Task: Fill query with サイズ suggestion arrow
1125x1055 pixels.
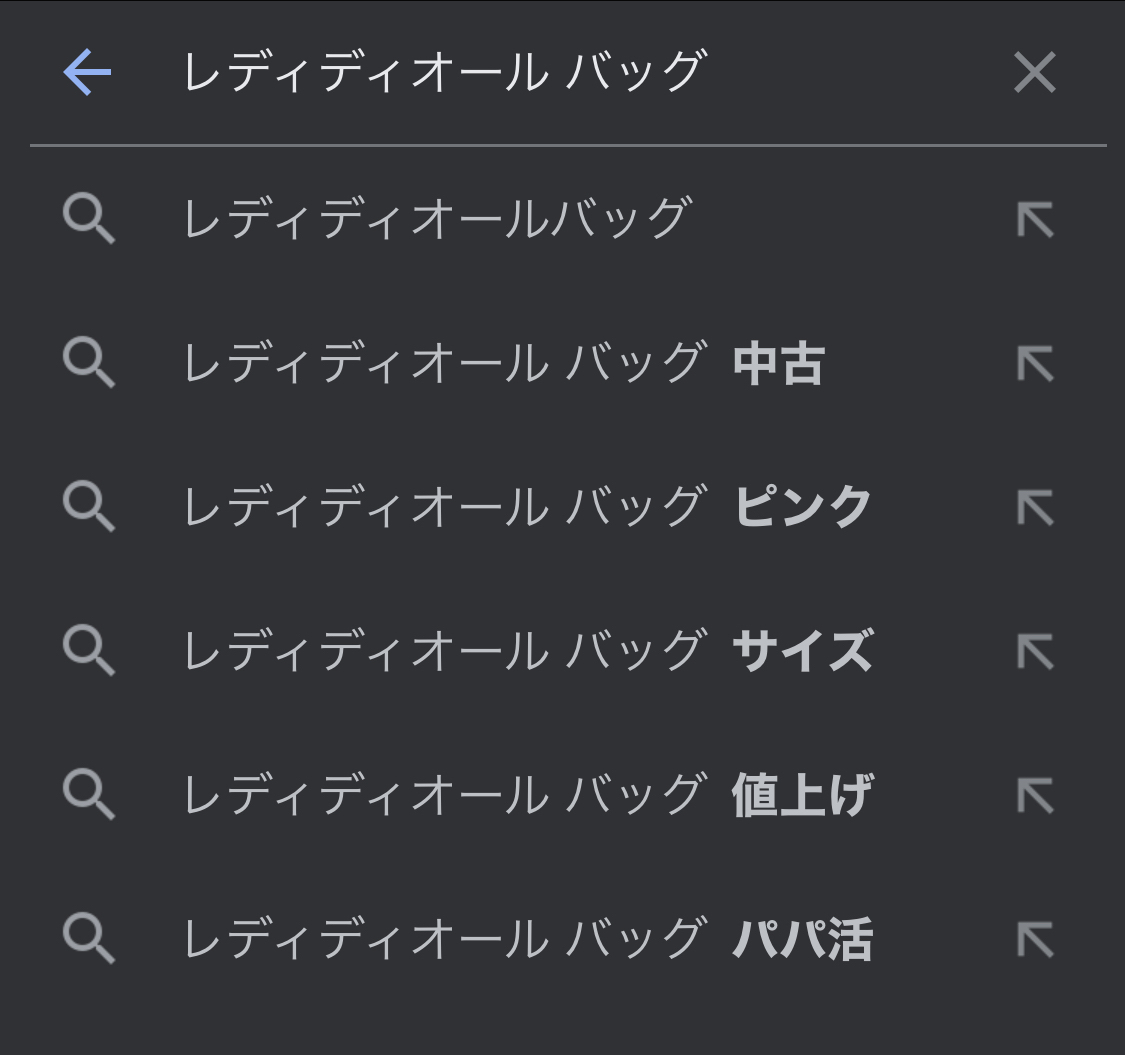Action: 1035,652
